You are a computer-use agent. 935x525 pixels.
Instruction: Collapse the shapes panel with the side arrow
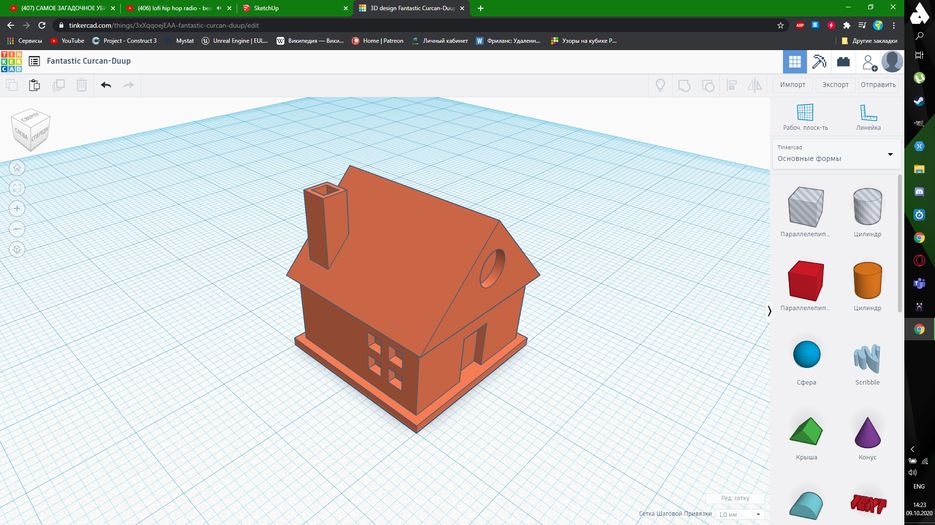(769, 311)
